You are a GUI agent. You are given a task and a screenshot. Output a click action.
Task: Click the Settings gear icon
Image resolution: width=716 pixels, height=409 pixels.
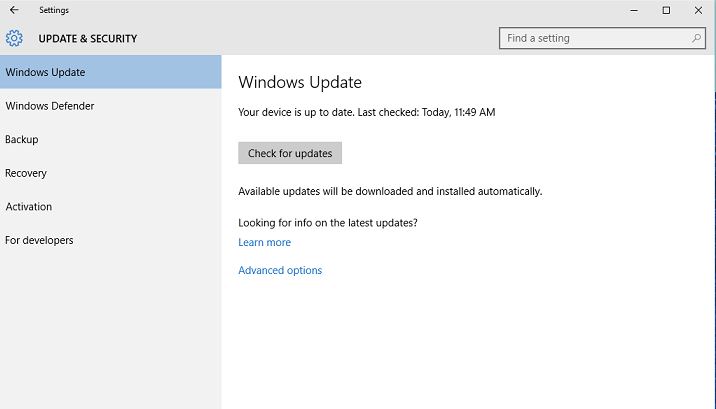14,38
